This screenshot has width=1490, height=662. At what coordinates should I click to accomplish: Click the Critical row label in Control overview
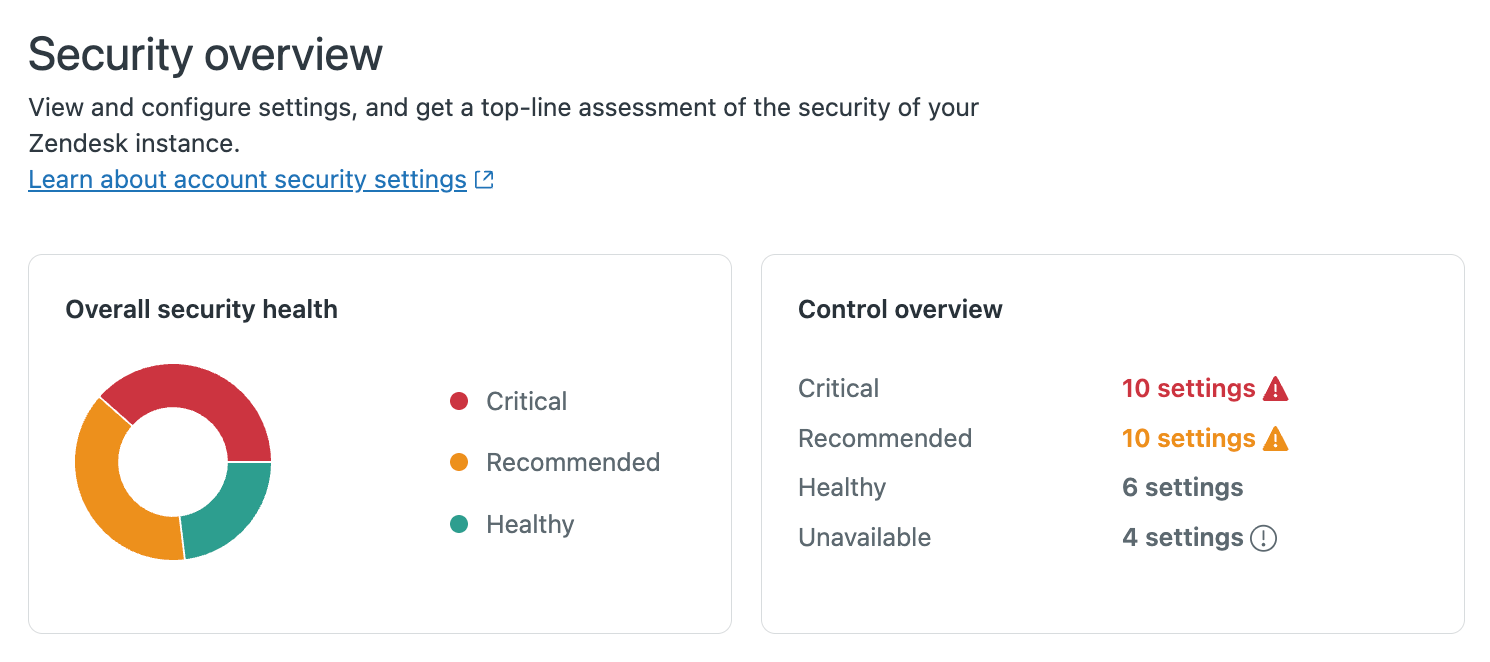838,389
